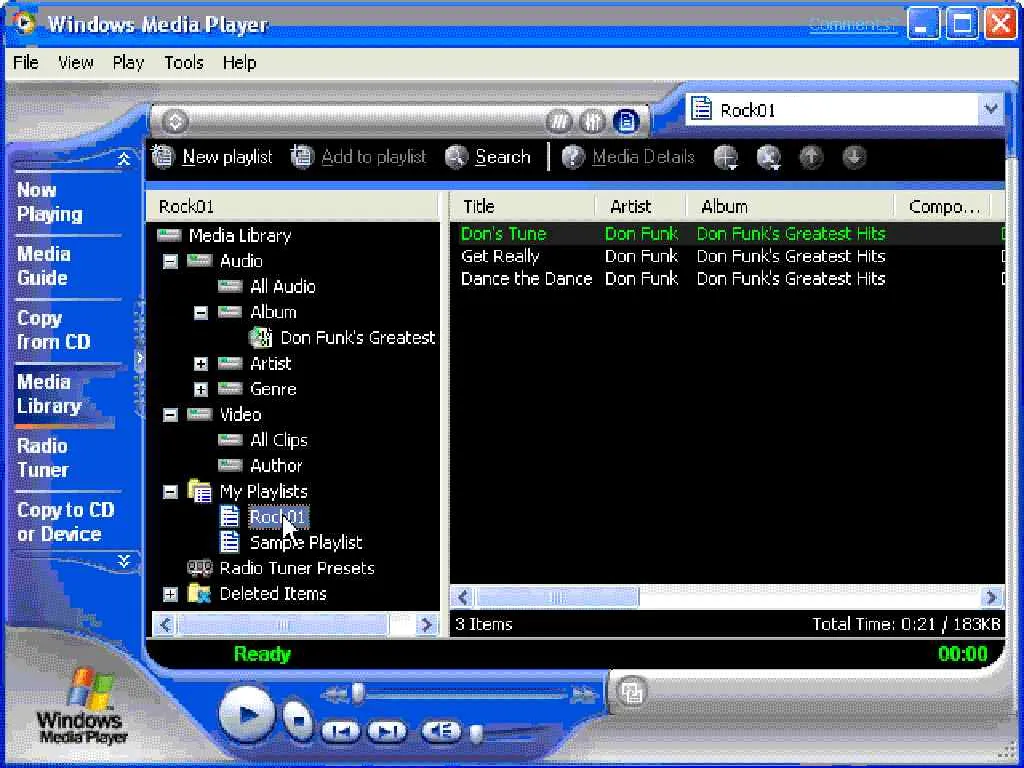
Task: Click the taskbar scroll-down double chevron
Action: [123, 561]
